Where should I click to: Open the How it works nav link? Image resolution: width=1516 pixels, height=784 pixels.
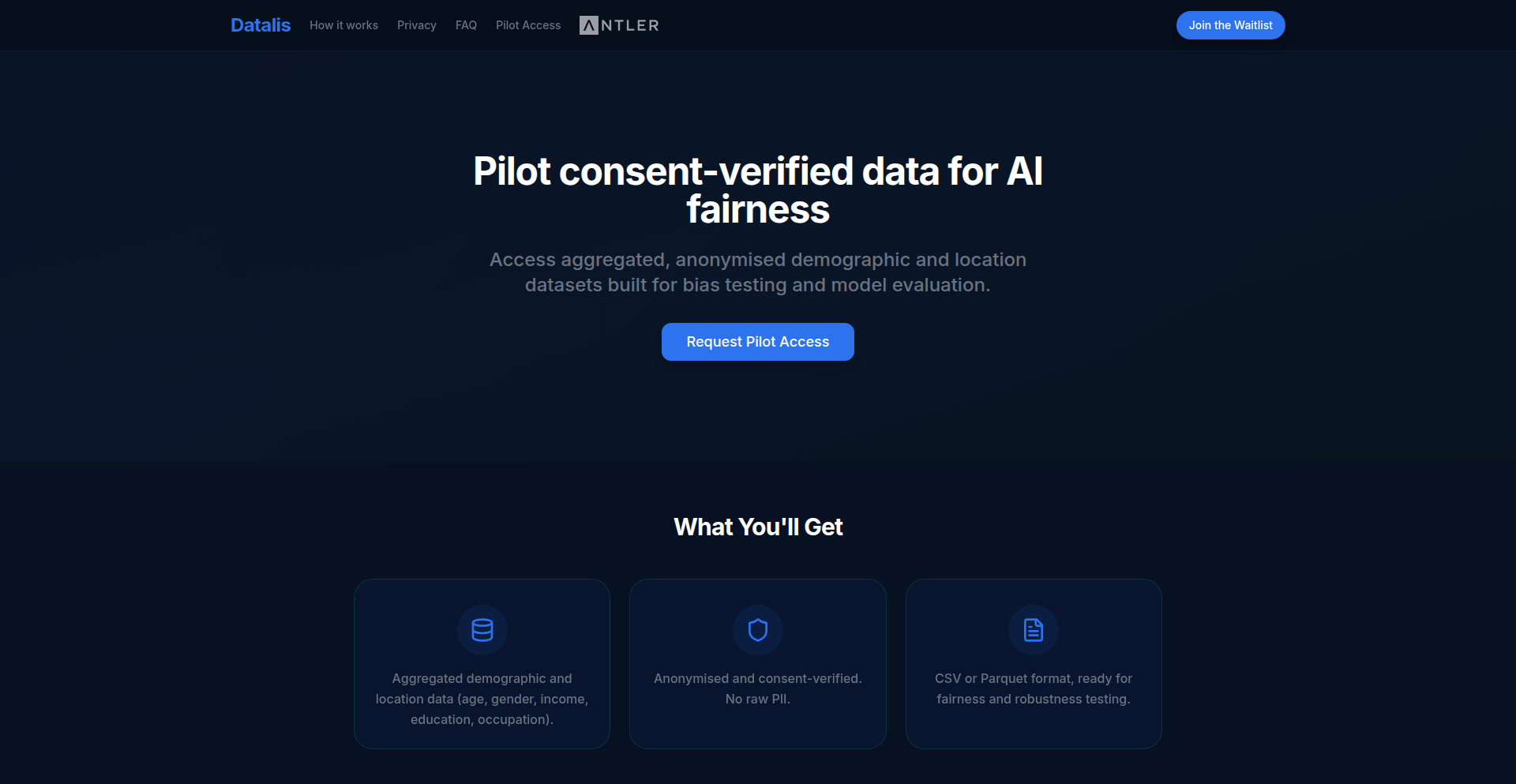[343, 25]
